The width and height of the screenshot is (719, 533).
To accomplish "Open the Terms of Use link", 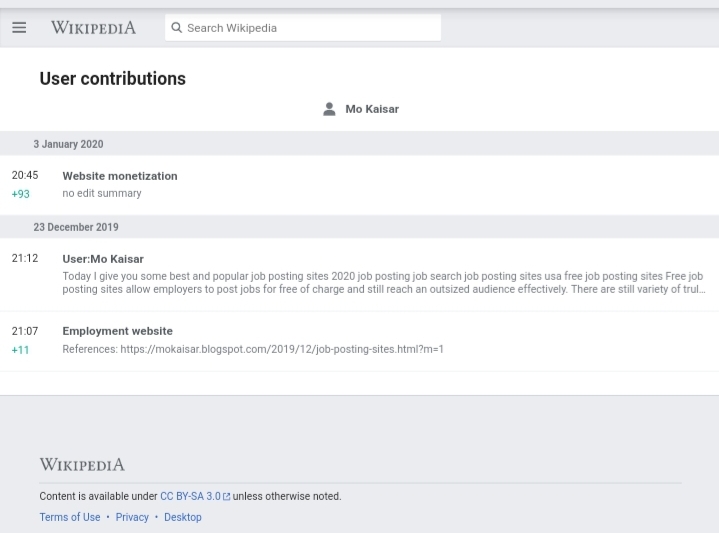I will 70,517.
